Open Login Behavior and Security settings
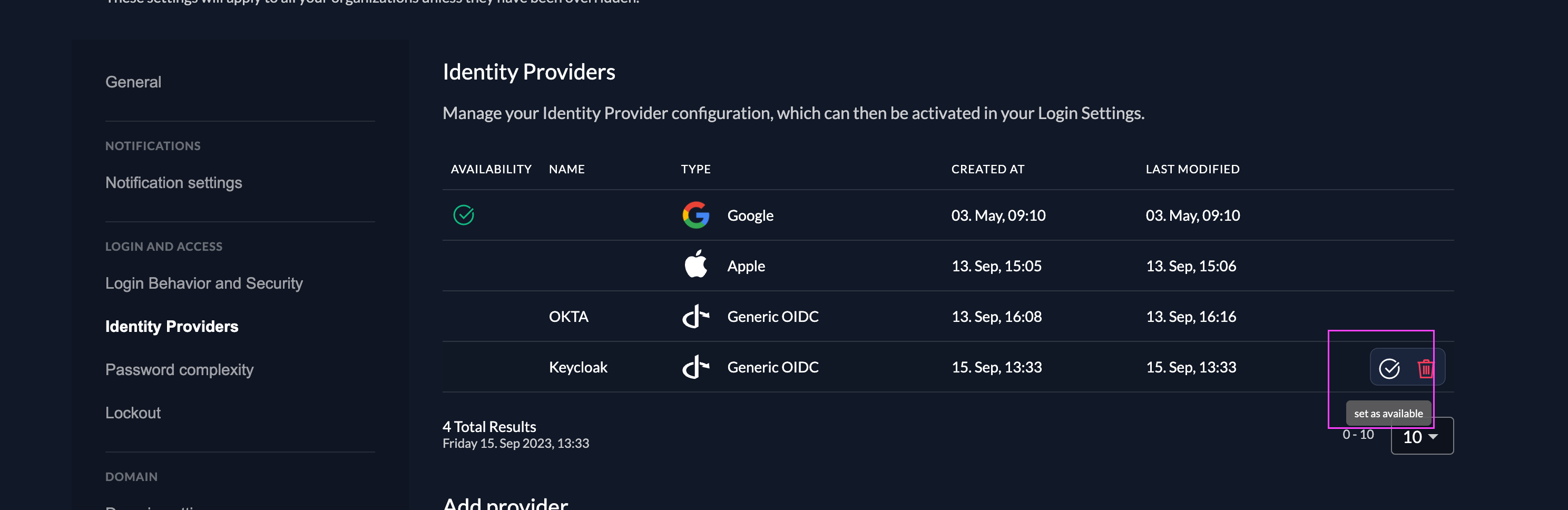1568x510 pixels. point(204,283)
